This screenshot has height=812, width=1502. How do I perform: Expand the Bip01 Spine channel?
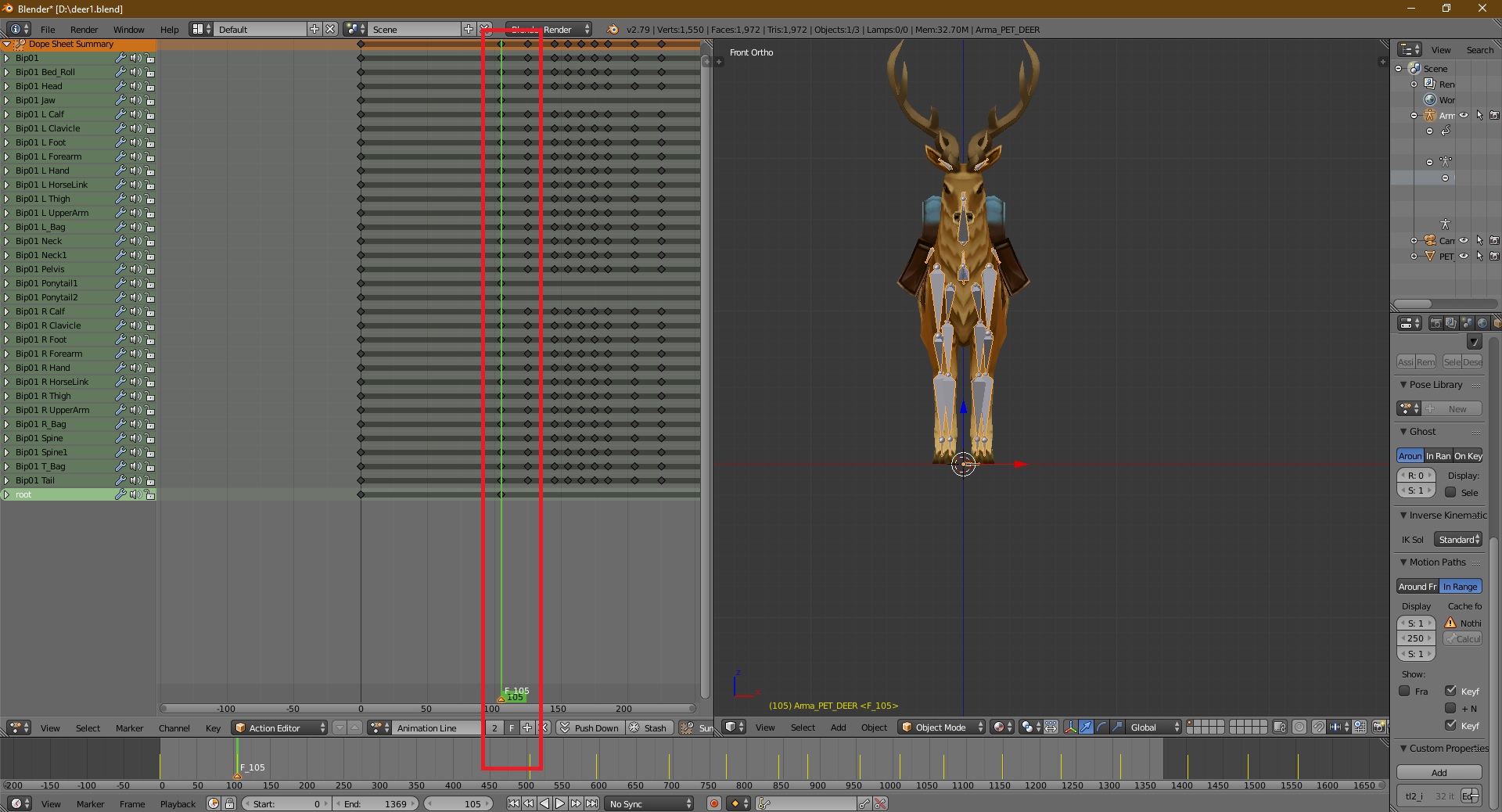[7, 438]
